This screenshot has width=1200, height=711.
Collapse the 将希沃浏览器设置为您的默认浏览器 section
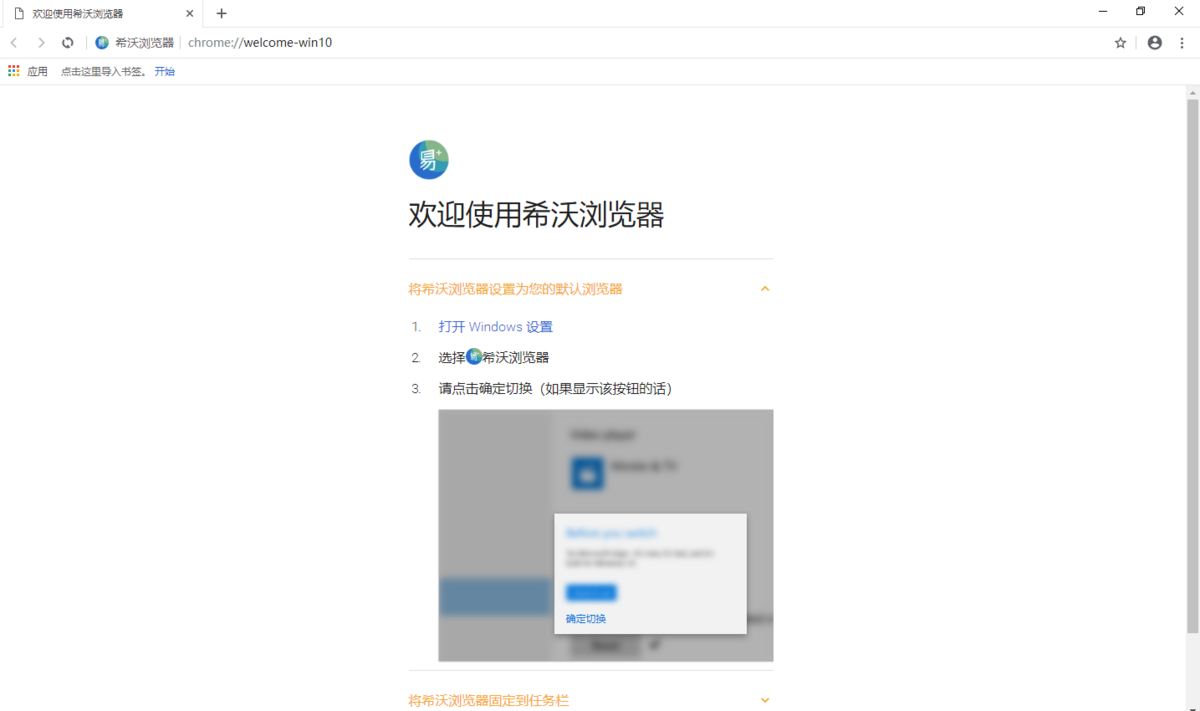tap(764, 288)
